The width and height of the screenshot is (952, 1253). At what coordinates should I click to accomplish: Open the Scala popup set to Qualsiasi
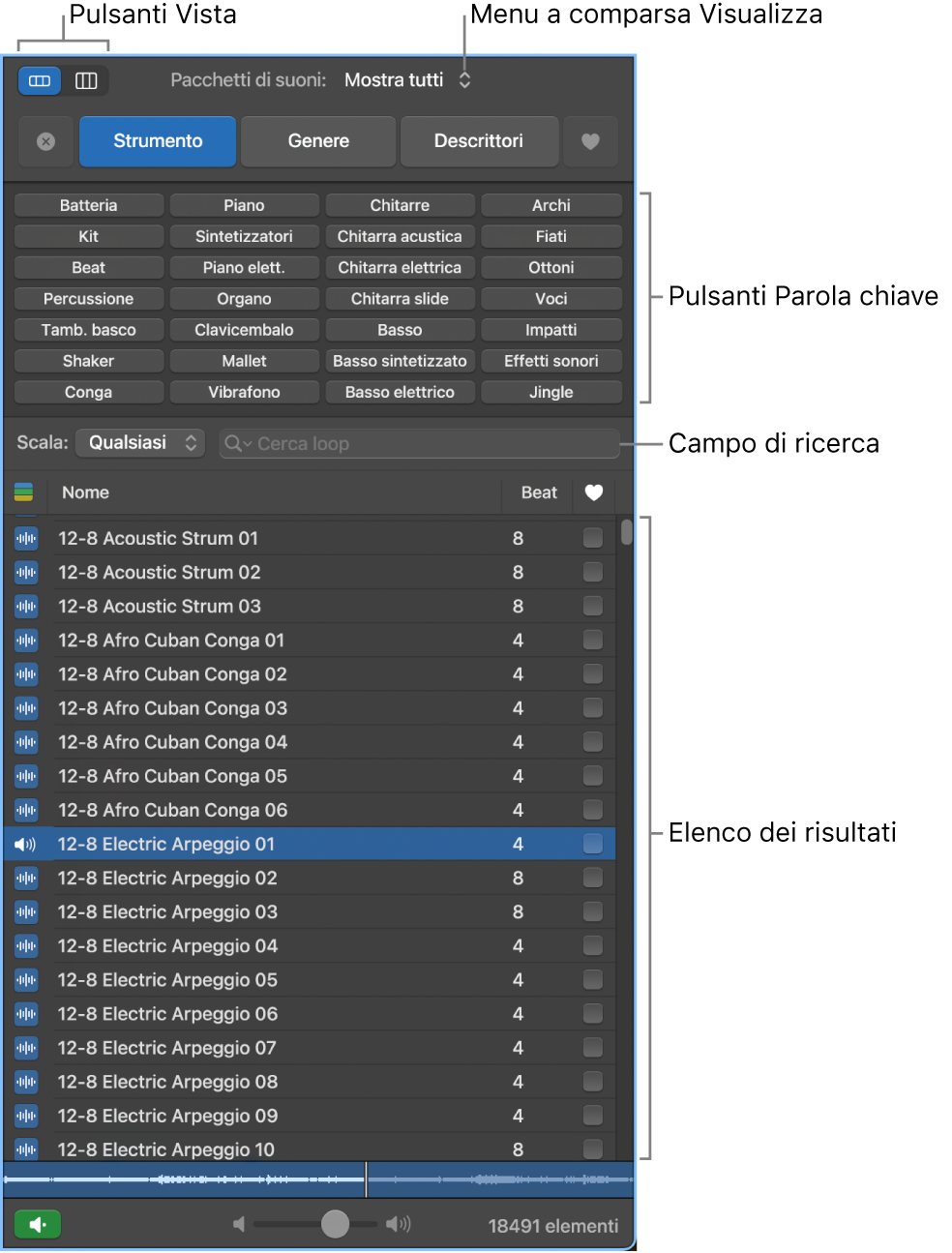pos(140,443)
